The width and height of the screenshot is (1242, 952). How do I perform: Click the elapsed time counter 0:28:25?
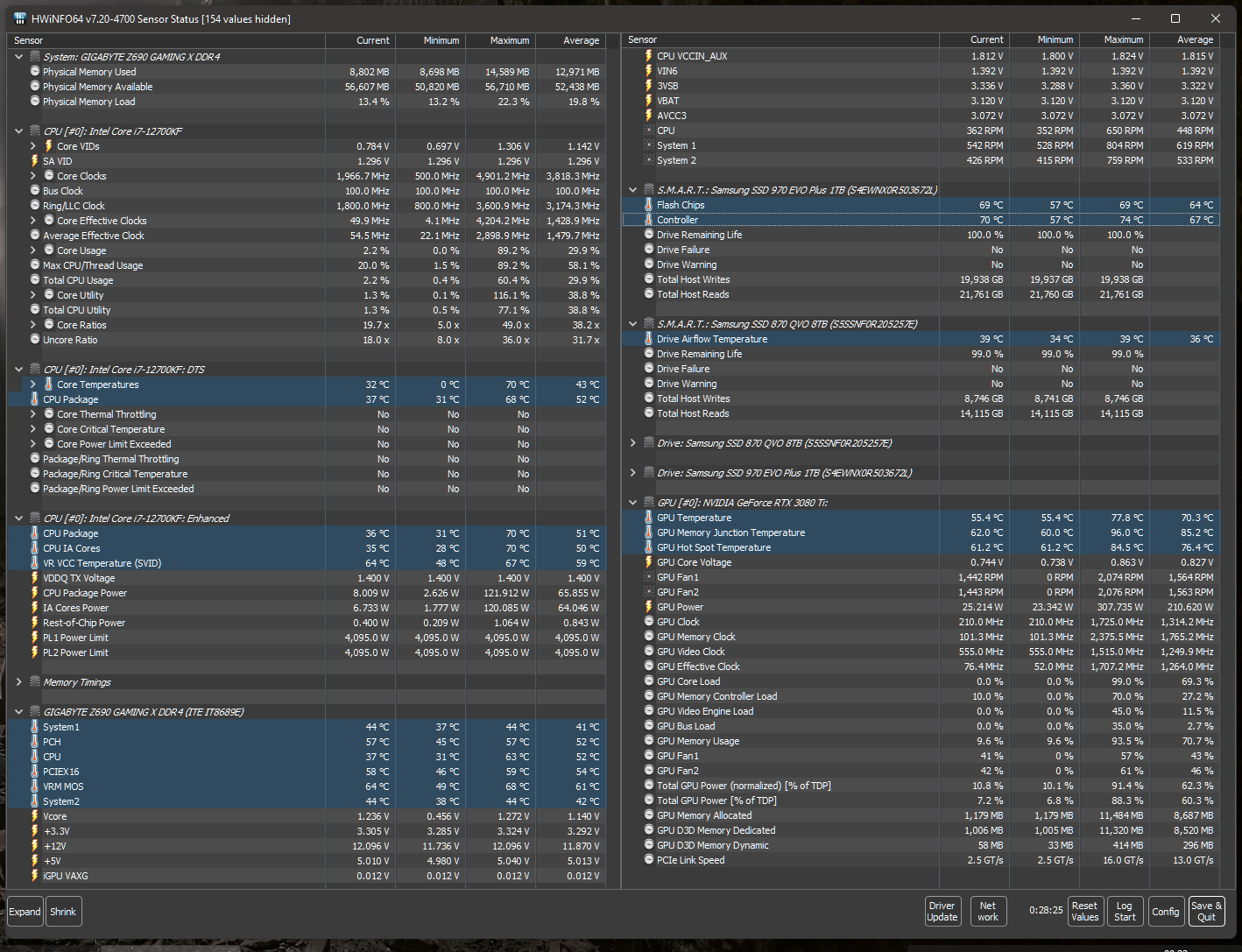coord(1046,911)
